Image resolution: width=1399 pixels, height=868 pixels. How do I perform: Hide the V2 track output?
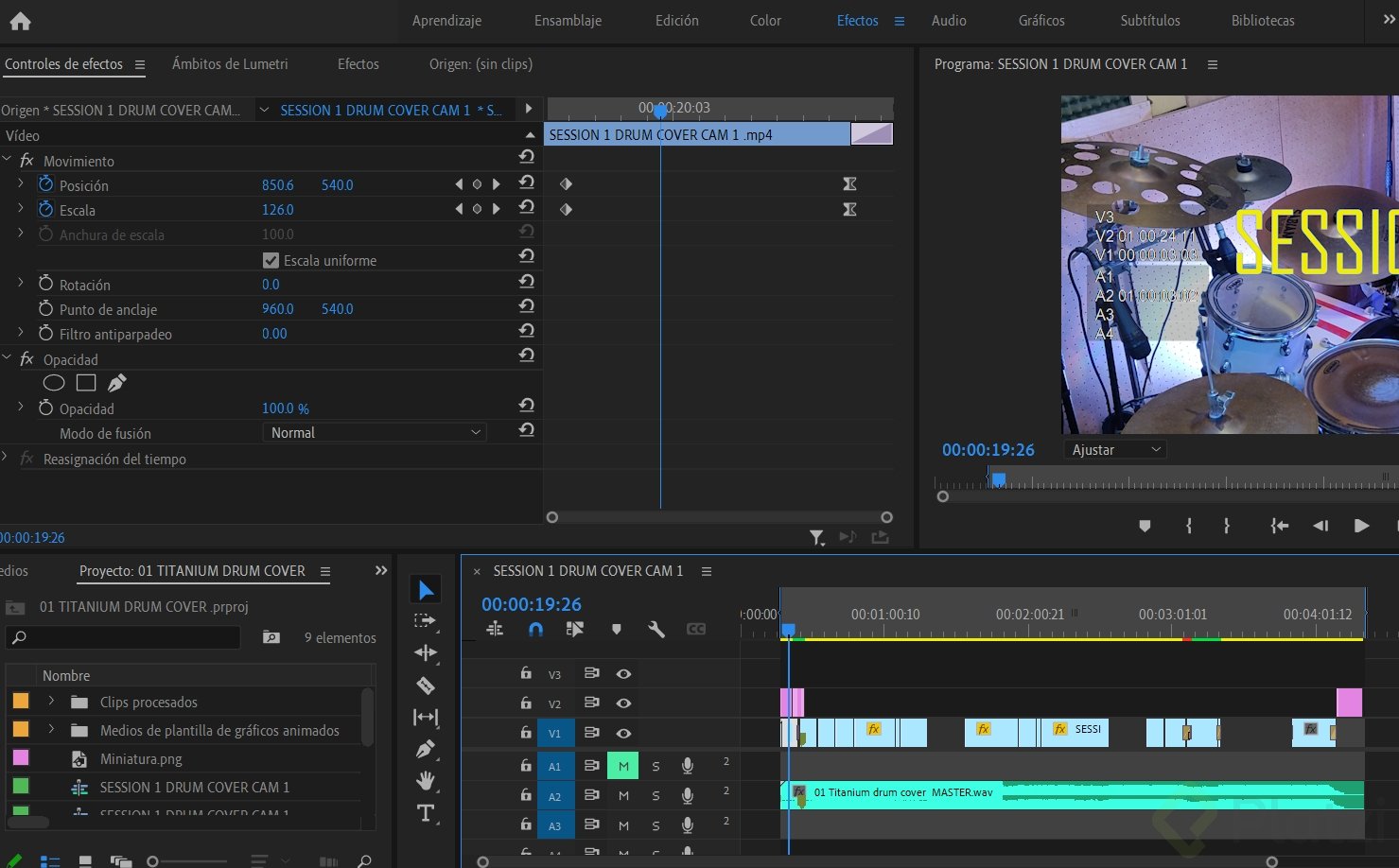coord(623,703)
